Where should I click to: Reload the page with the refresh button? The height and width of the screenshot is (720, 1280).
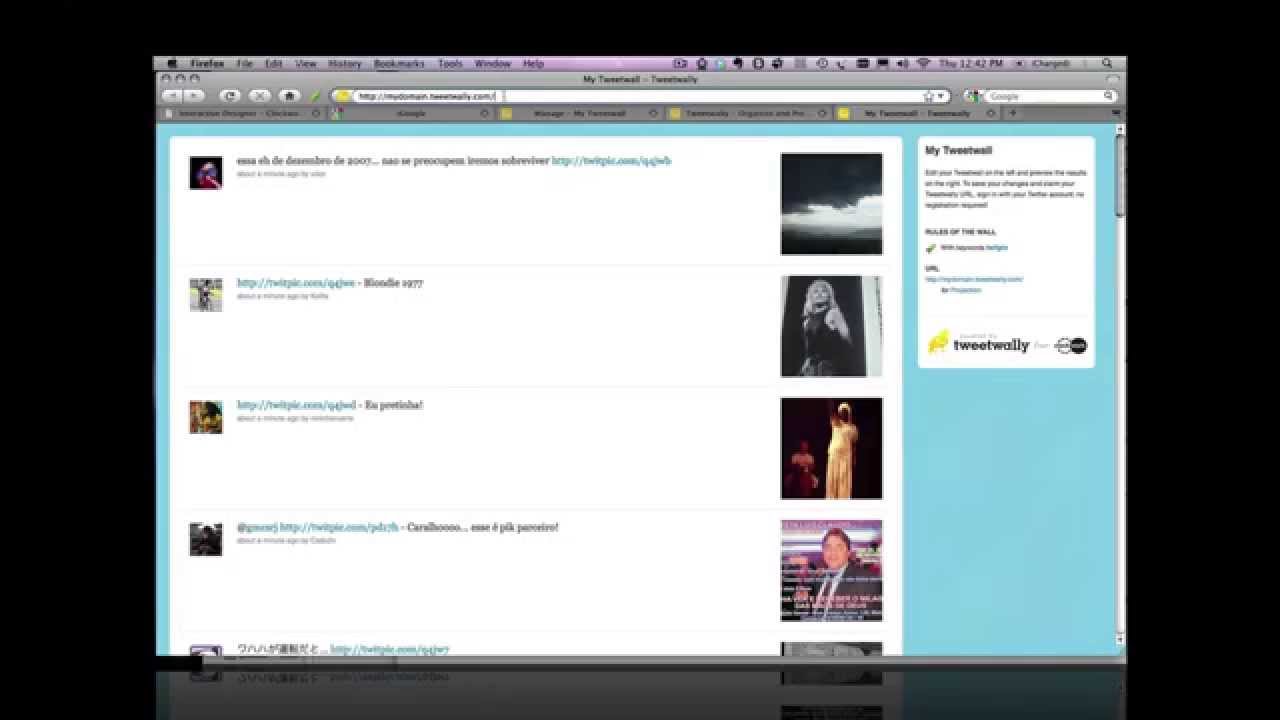coord(230,96)
